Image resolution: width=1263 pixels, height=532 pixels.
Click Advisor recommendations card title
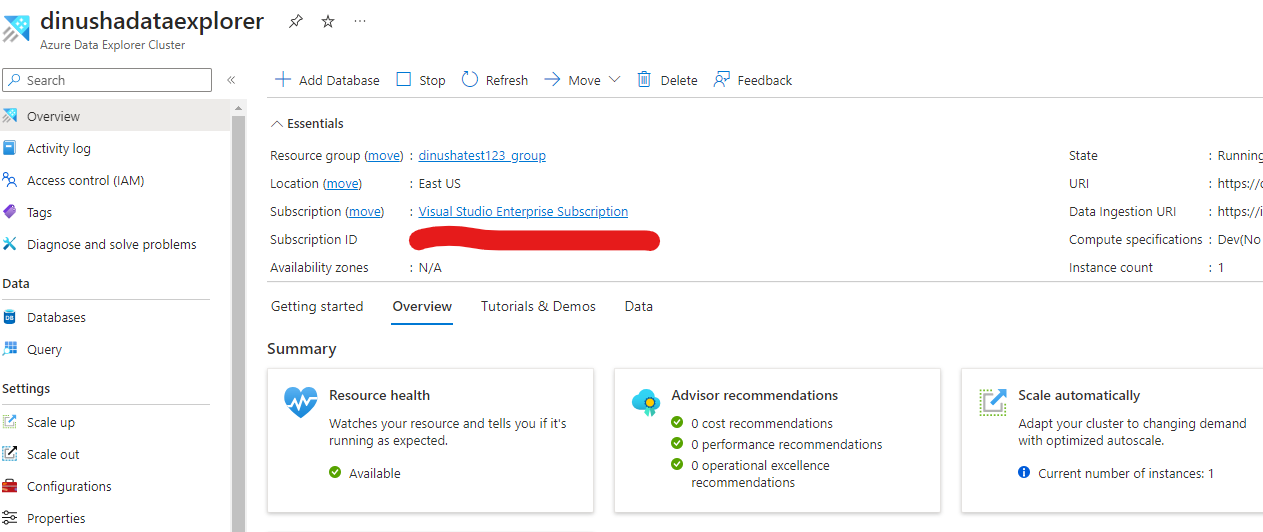[755, 395]
